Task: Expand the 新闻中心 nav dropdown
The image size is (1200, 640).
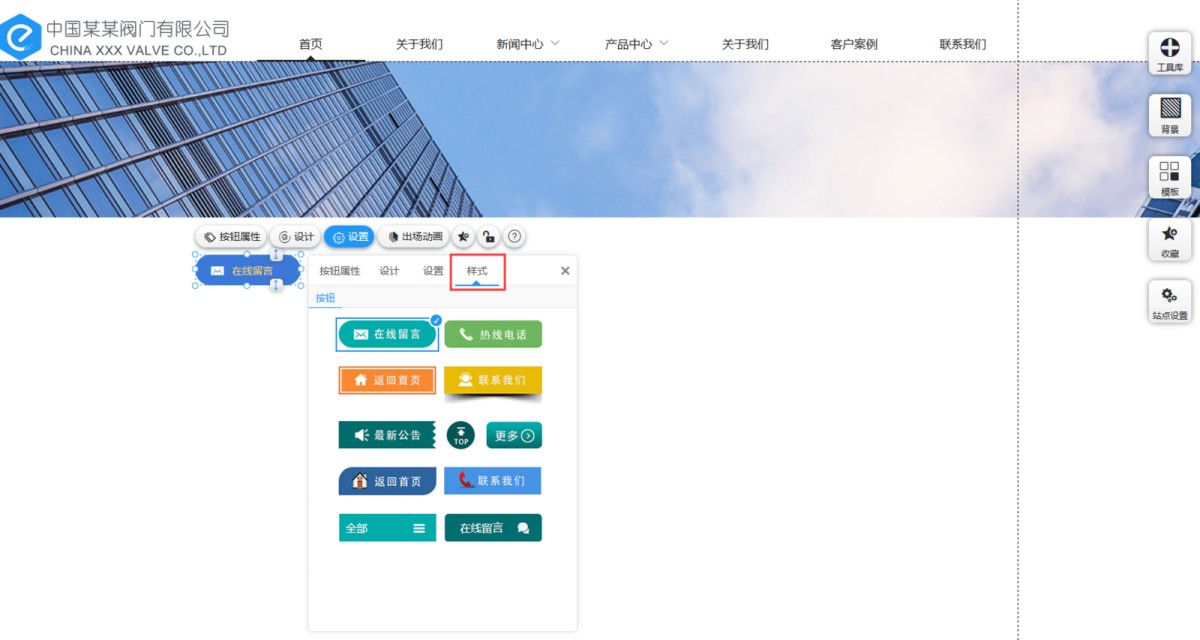Action: [528, 44]
